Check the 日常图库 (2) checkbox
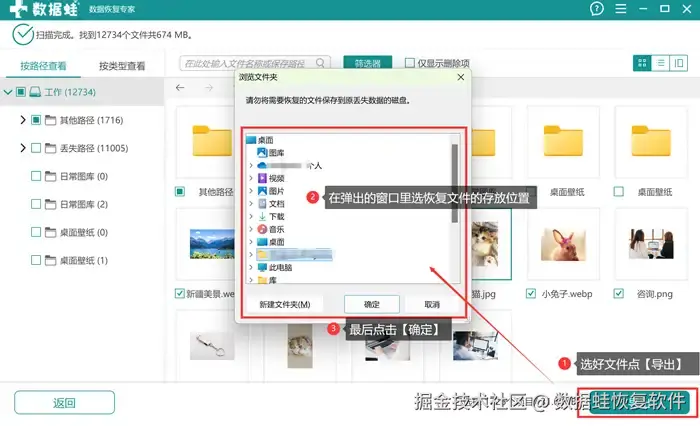 click(x=36, y=204)
